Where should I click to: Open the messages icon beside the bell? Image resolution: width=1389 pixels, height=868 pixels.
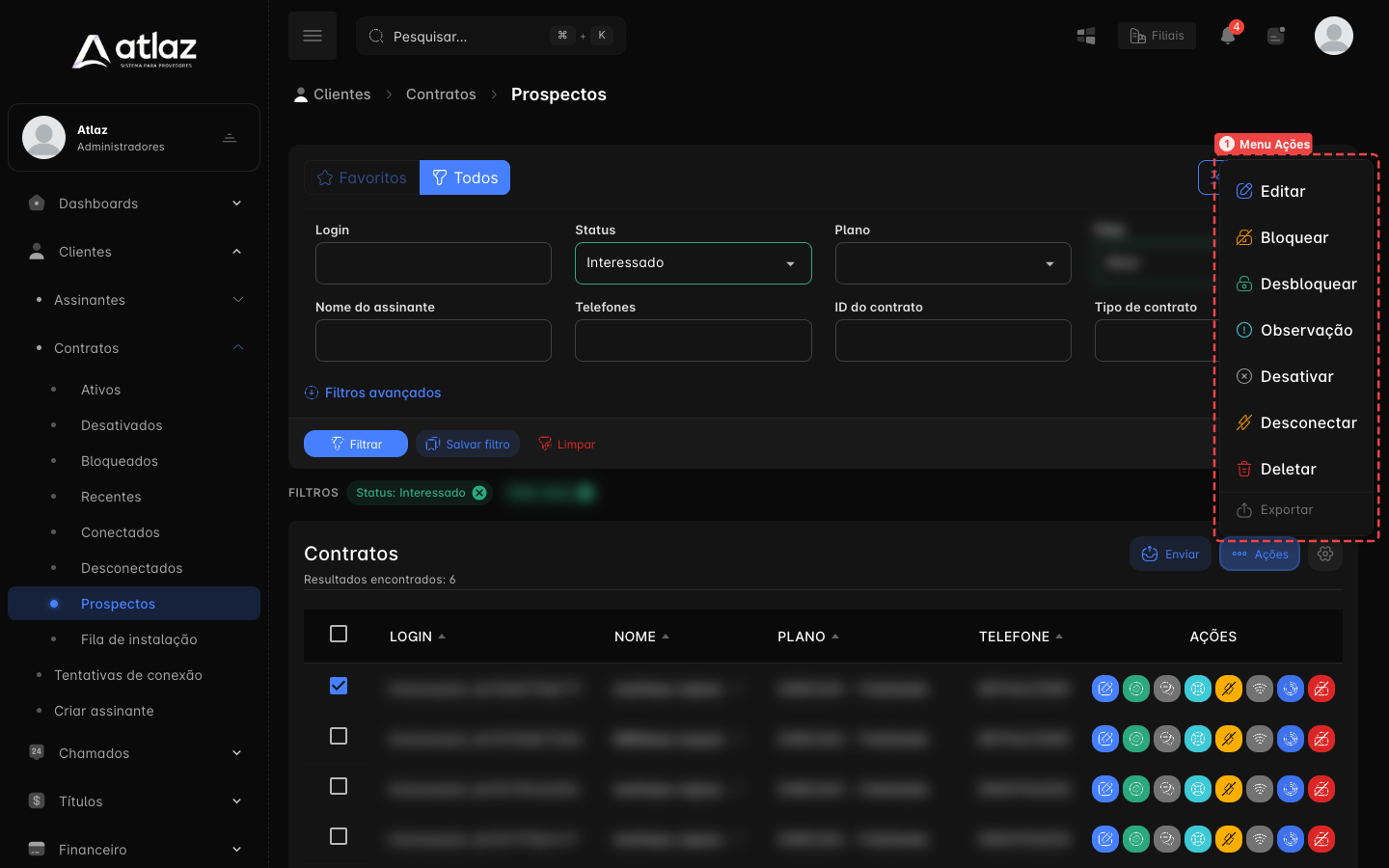[1276, 36]
